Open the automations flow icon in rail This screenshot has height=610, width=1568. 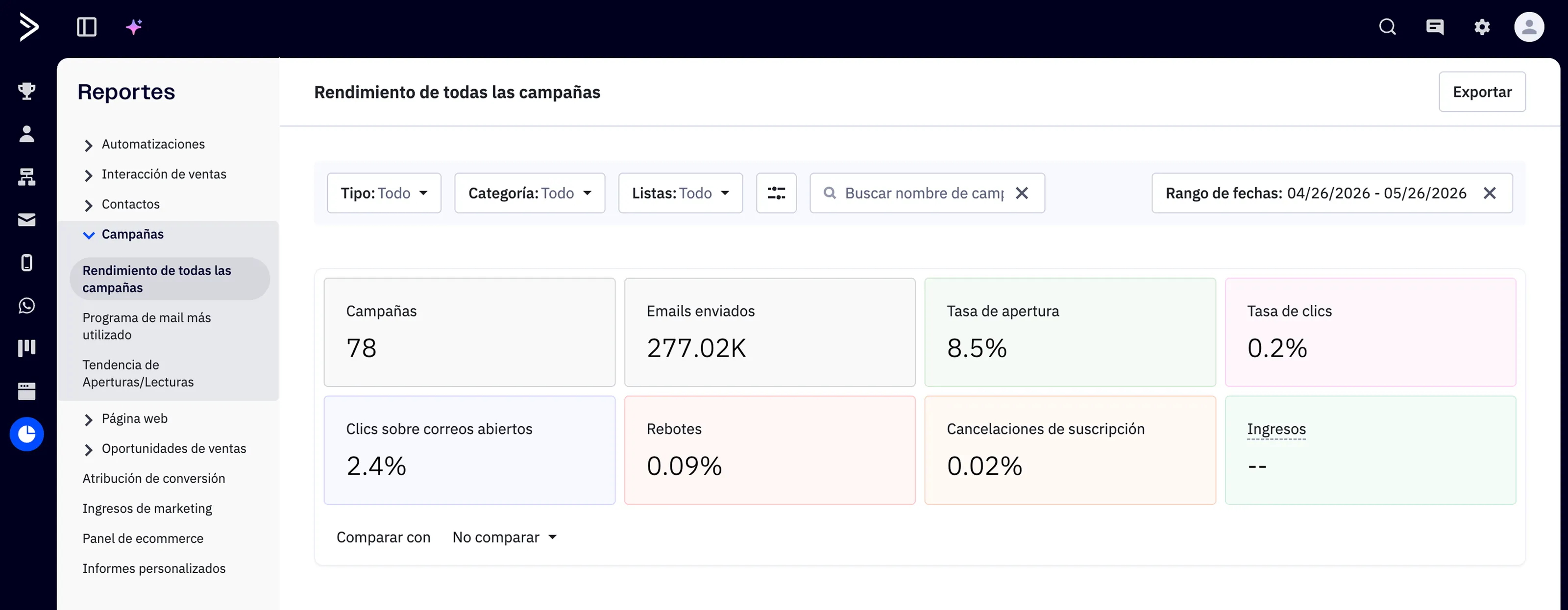[x=27, y=177]
